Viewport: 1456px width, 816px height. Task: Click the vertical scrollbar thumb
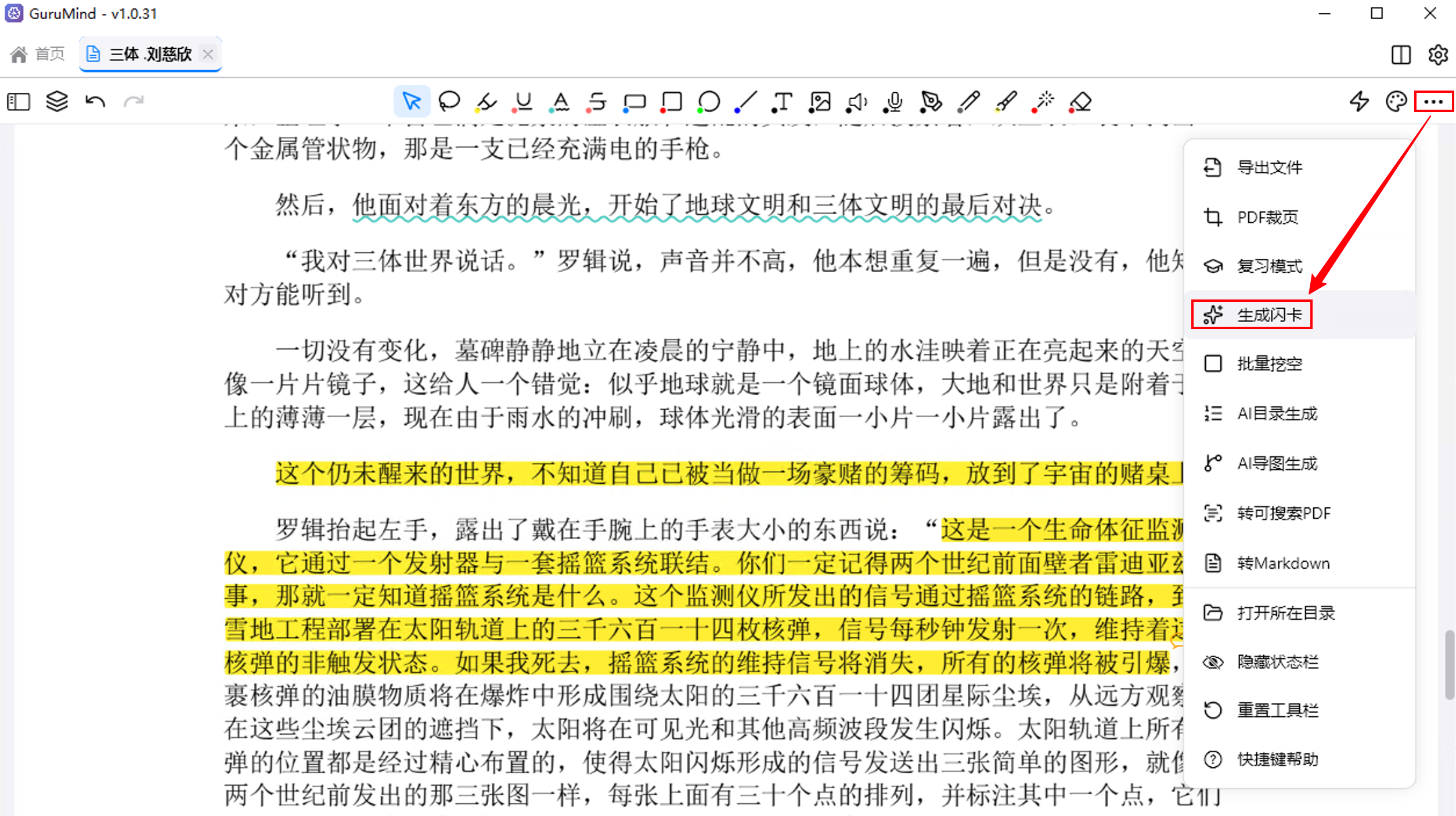pyautogui.click(x=1449, y=665)
